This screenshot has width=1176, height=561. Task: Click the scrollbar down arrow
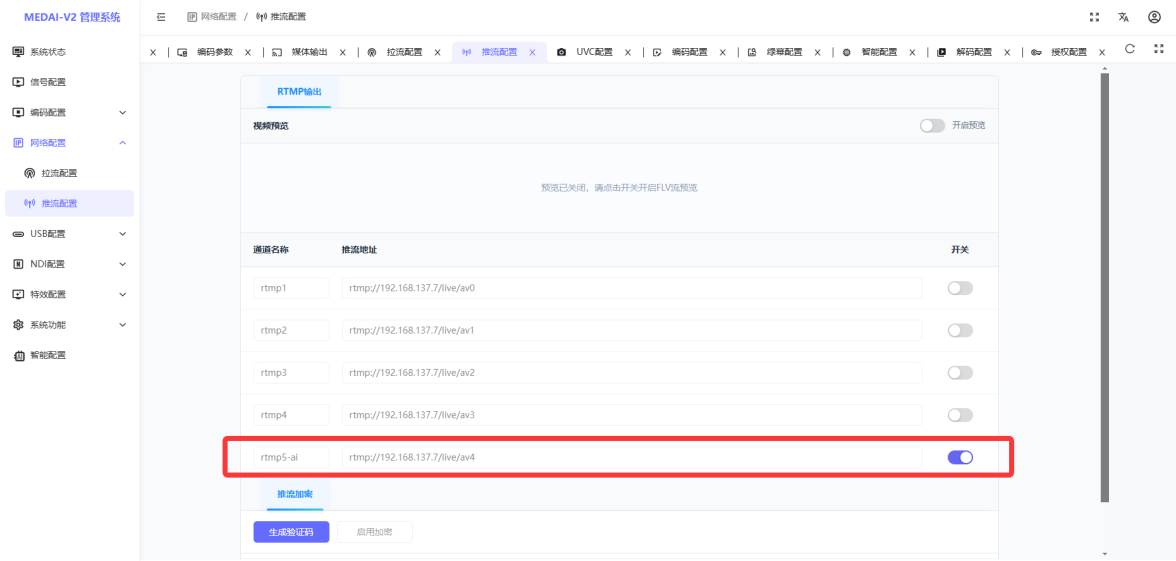tap(1105, 554)
